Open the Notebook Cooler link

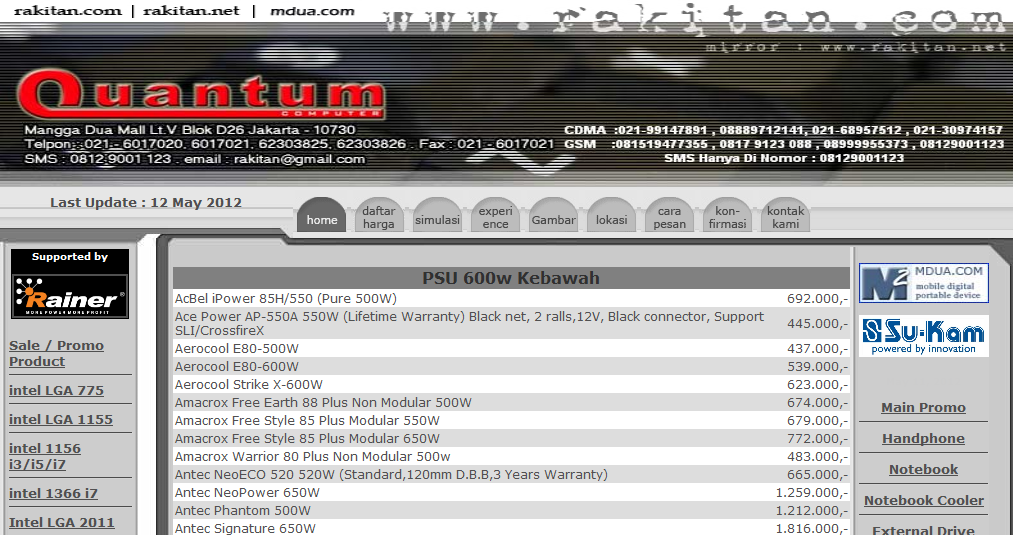(924, 500)
